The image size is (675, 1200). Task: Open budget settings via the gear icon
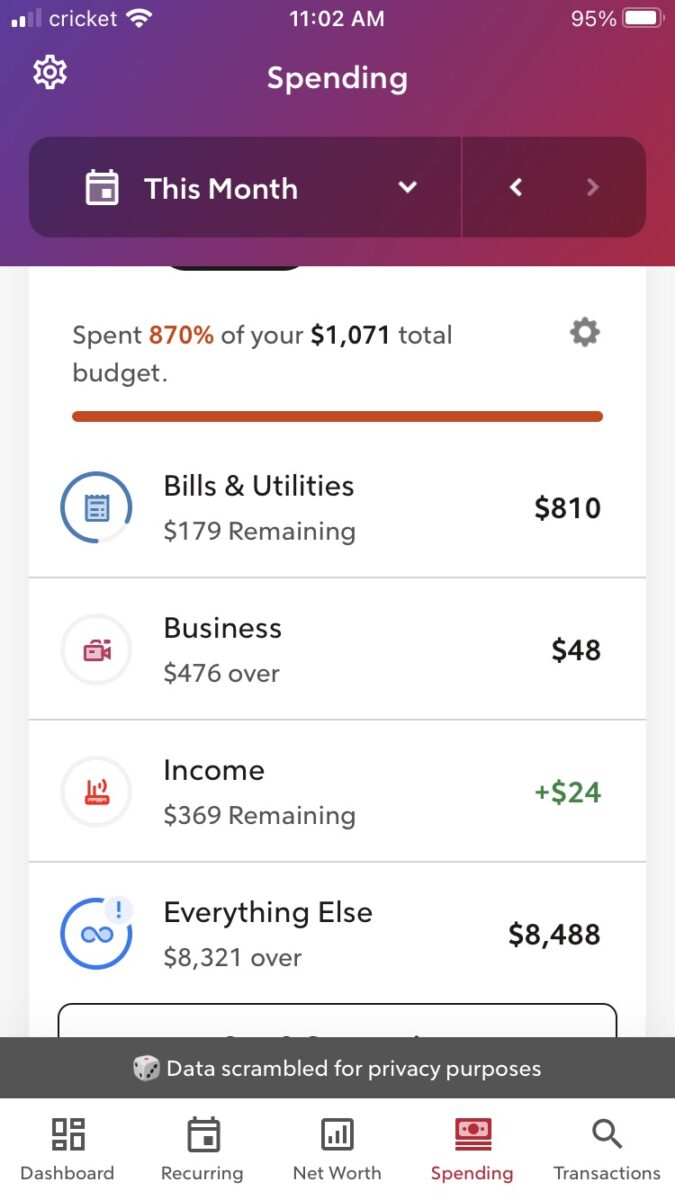click(x=584, y=333)
